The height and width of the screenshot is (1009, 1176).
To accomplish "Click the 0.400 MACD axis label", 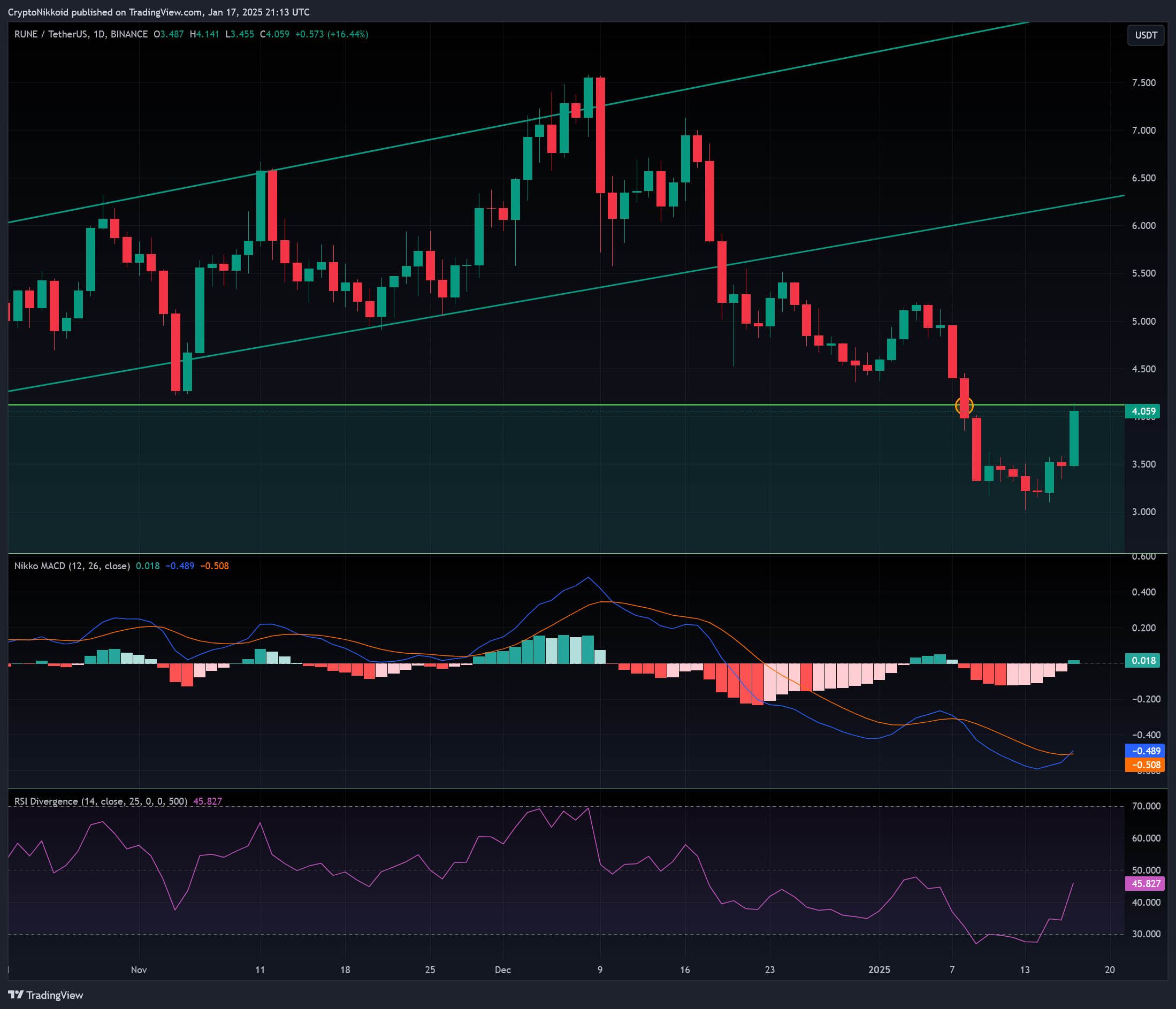I will pyautogui.click(x=1144, y=592).
